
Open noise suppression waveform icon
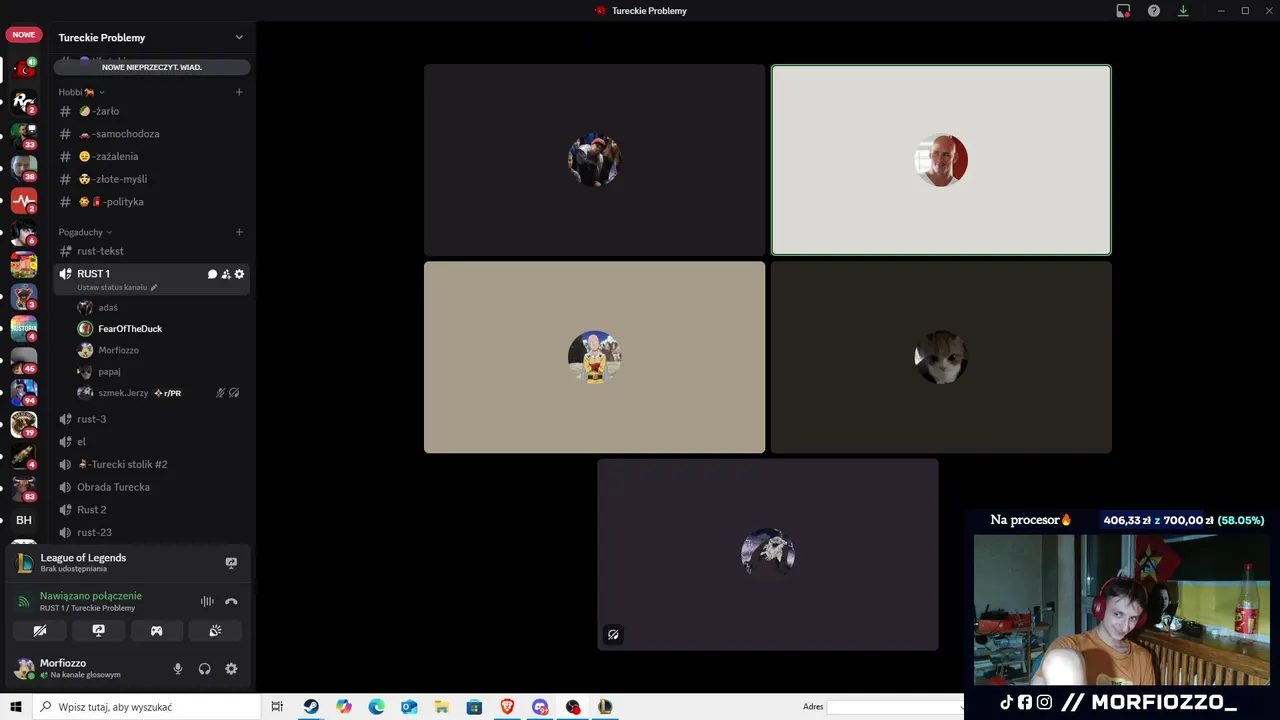207,602
